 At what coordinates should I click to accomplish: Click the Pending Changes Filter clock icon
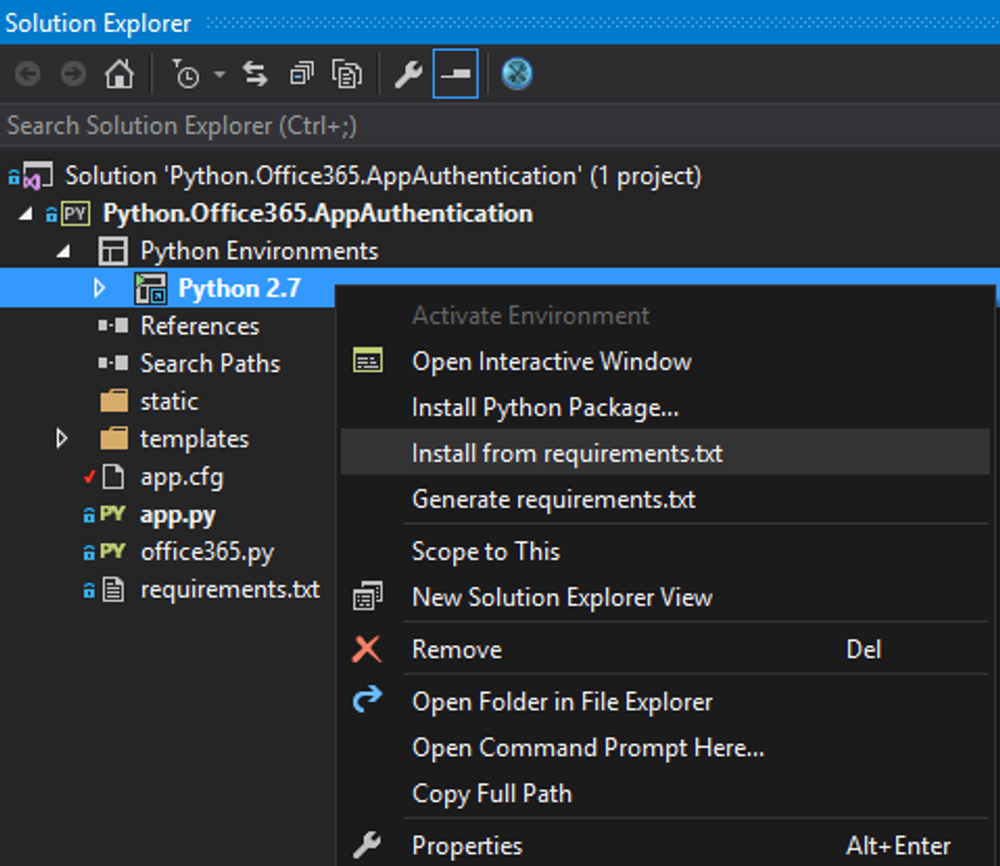point(186,75)
